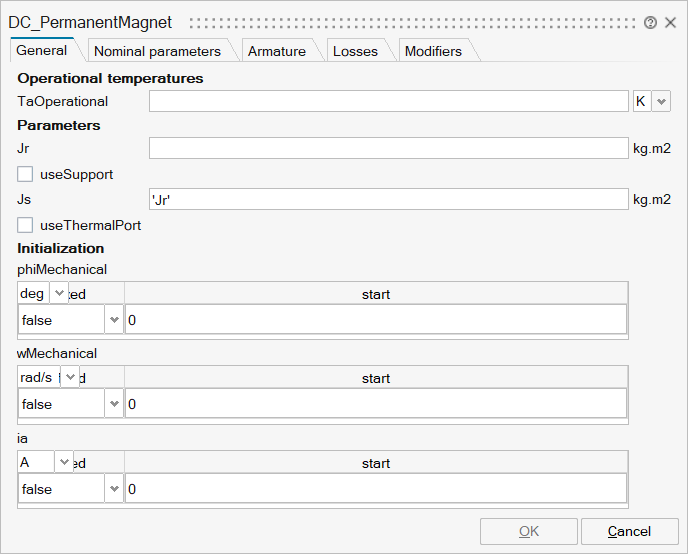688x554 pixels.
Task: Open the Losses tab
Action: [x=355, y=51]
